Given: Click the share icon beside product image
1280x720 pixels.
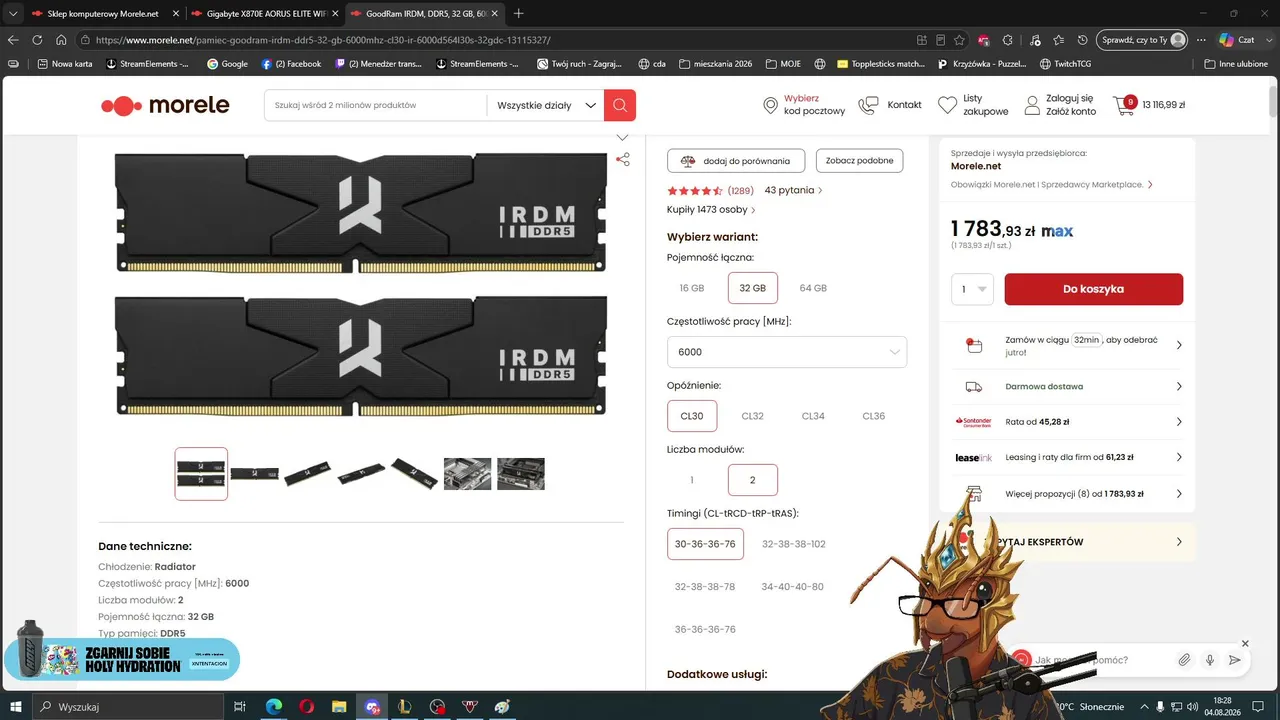Looking at the screenshot, I should point(623,159).
